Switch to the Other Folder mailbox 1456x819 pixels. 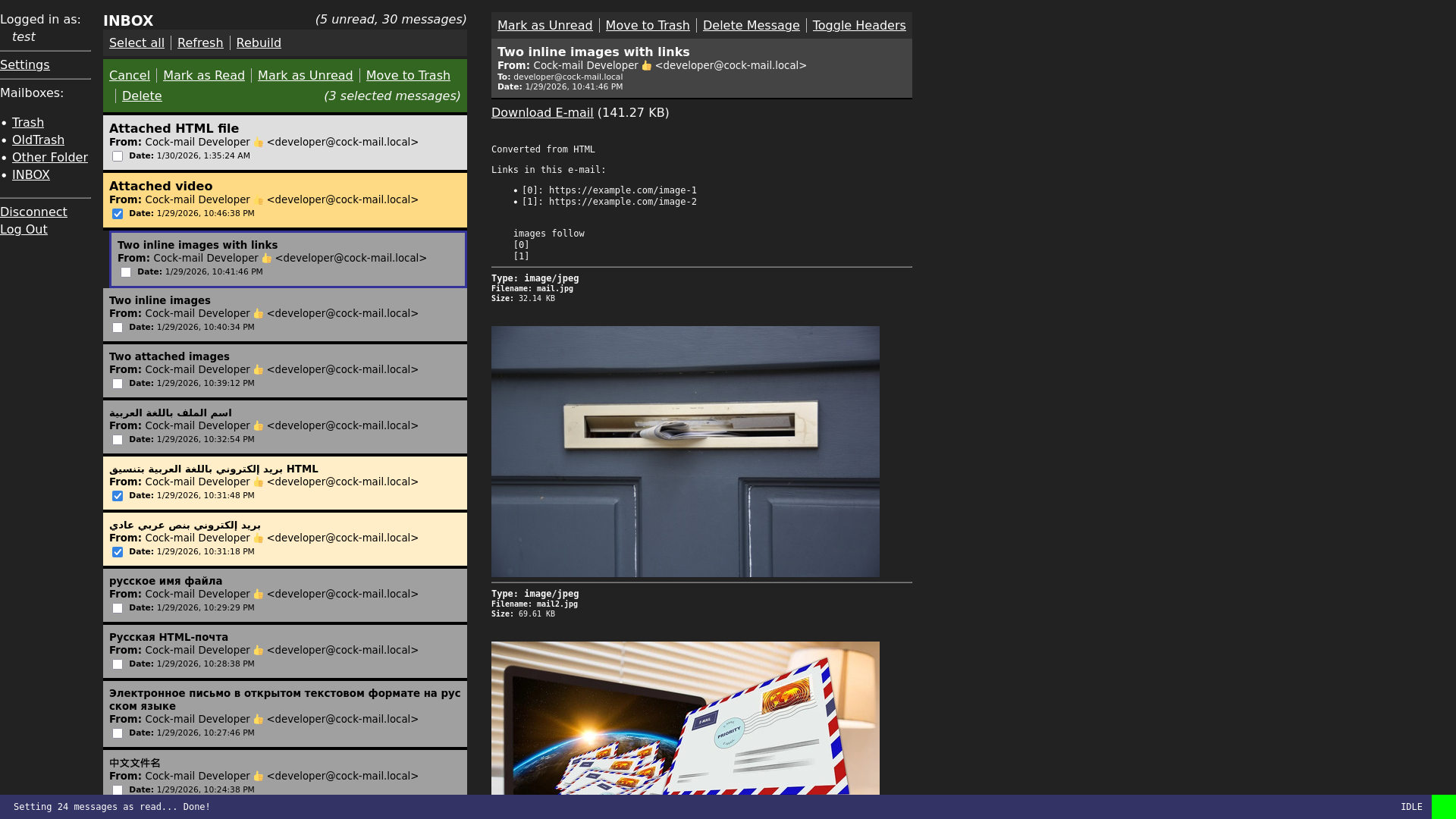pos(49,157)
